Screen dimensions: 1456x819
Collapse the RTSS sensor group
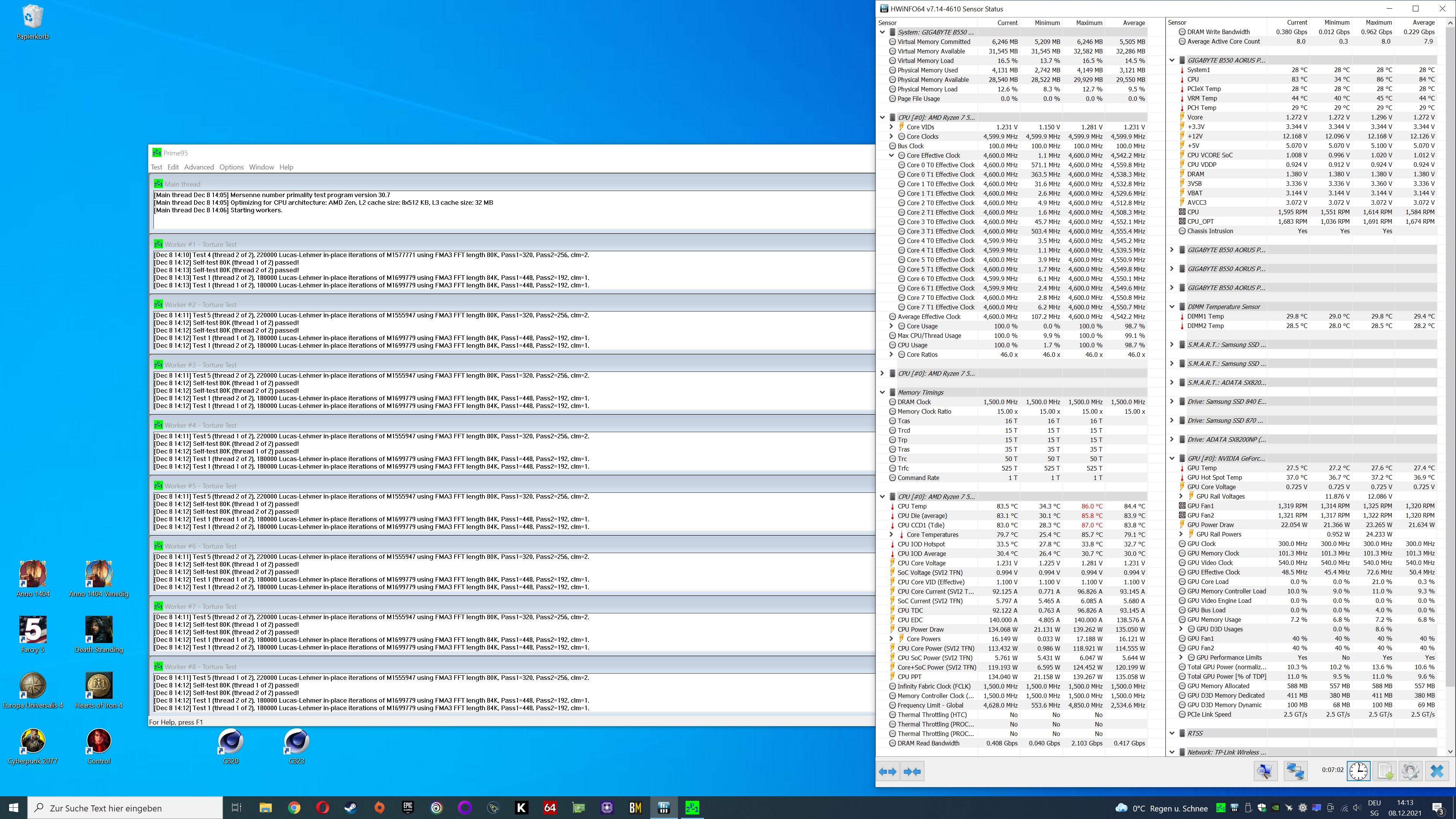click(x=1172, y=734)
